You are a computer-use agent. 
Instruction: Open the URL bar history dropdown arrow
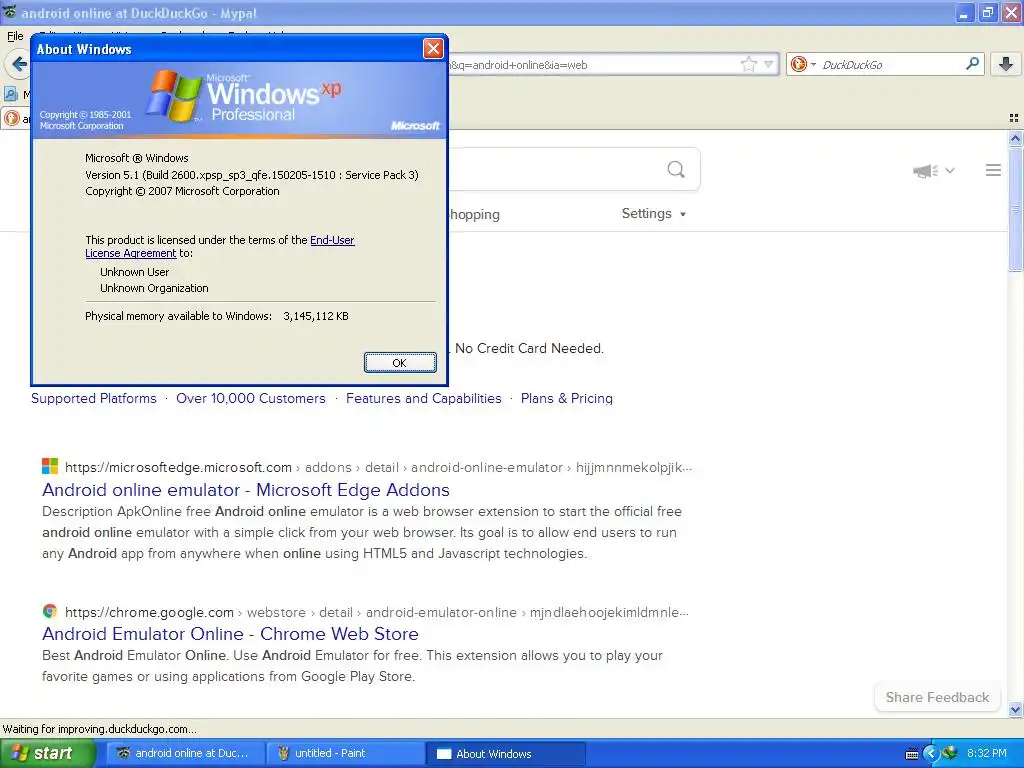769,64
